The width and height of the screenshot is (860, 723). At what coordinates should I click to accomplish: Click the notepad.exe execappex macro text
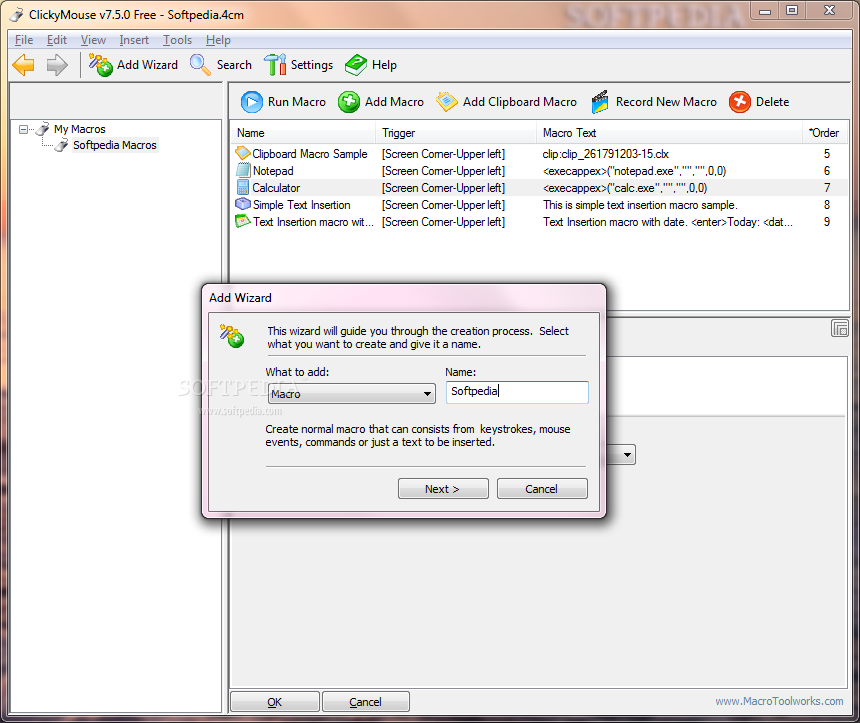635,171
